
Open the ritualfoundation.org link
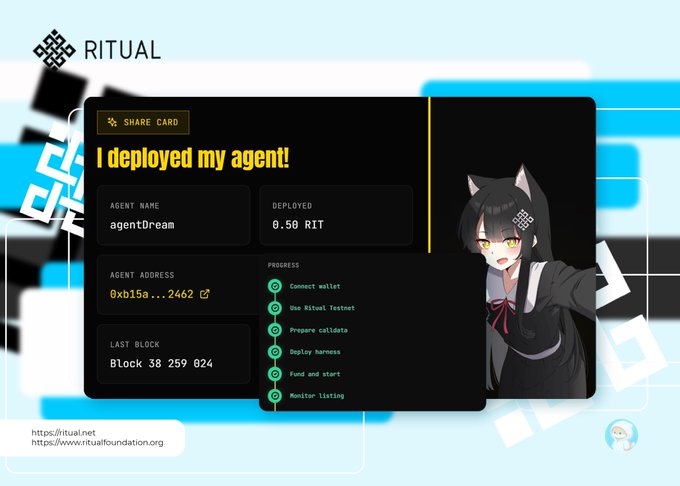[x=98, y=442]
